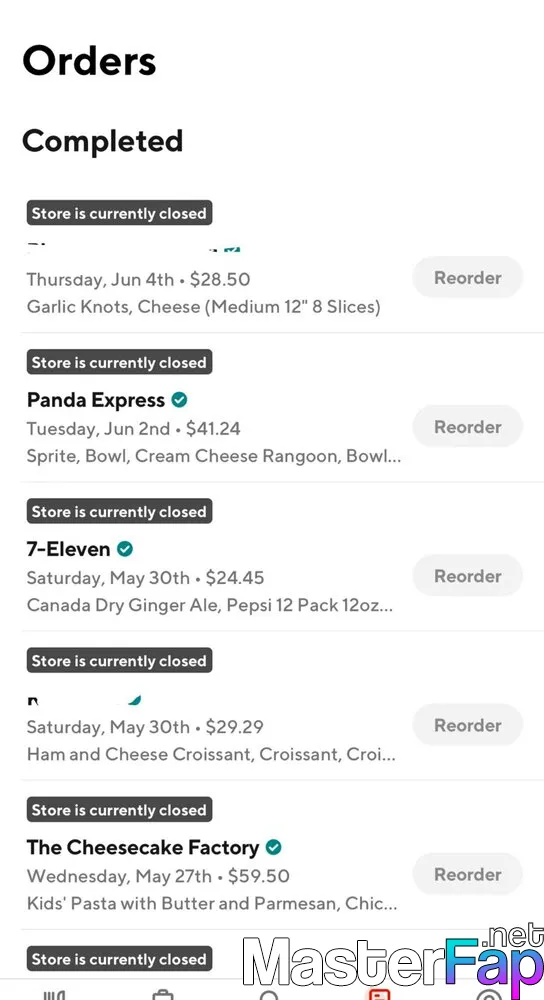Image resolution: width=544 pixels, height=1000 pixels.
Task: Tap The Cheesecake Factory verified badge
Action: [274, 847]
